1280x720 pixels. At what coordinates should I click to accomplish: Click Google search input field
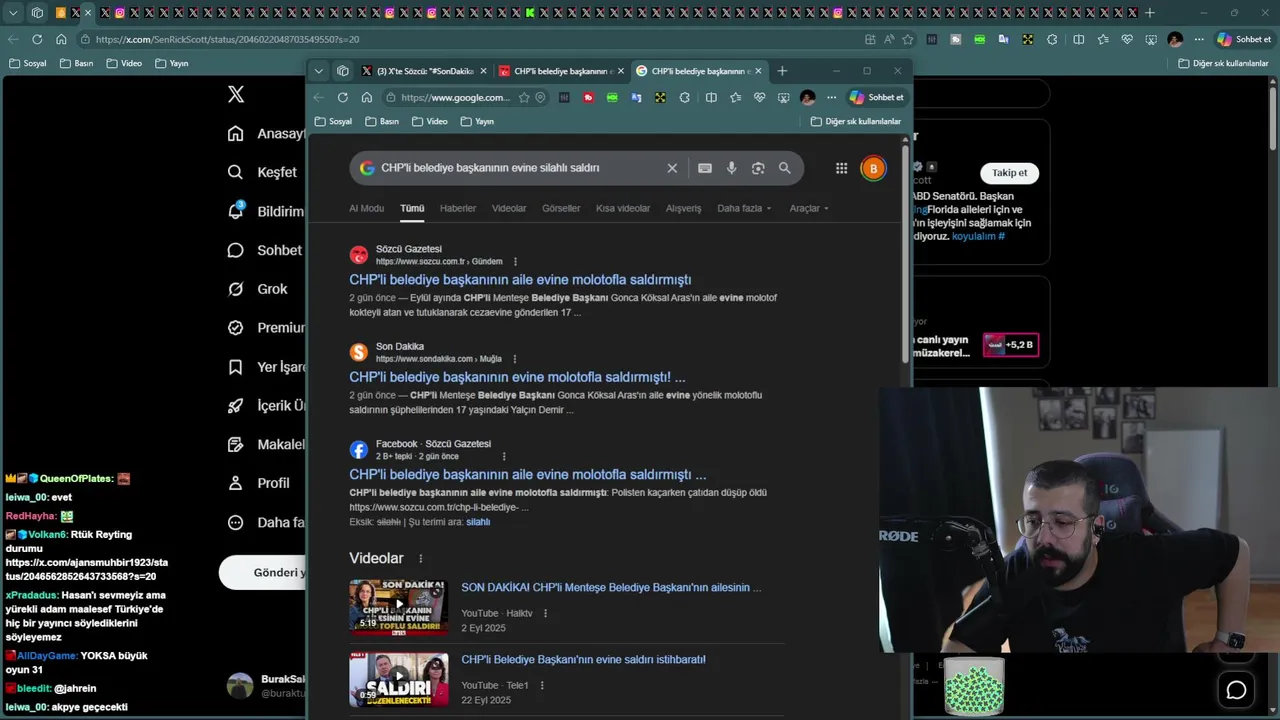[x=520, y=168]
